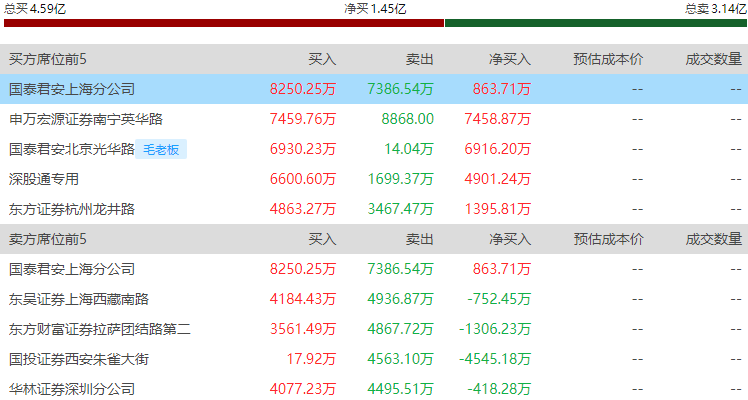Click the 14.04万 sell amount
Viewport: 748px width, 400px height.
click(409, 149)
